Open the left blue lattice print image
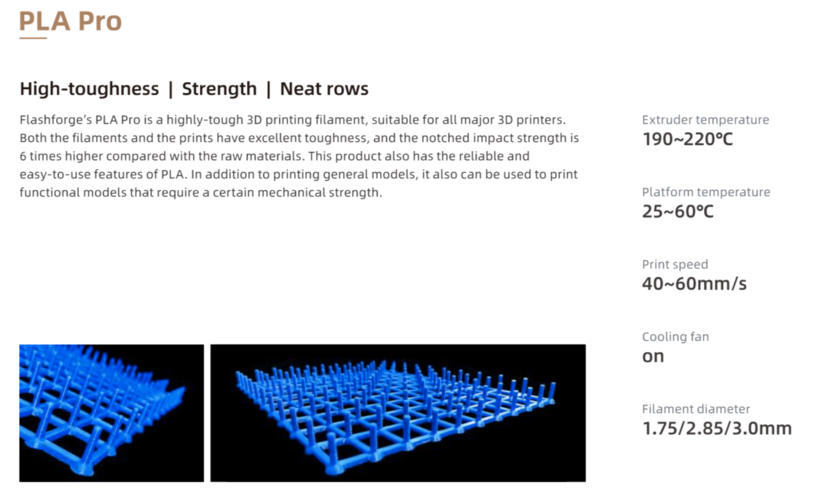This screenshot has height=494, width=837. pyautogui.click(x=111, y=413)
